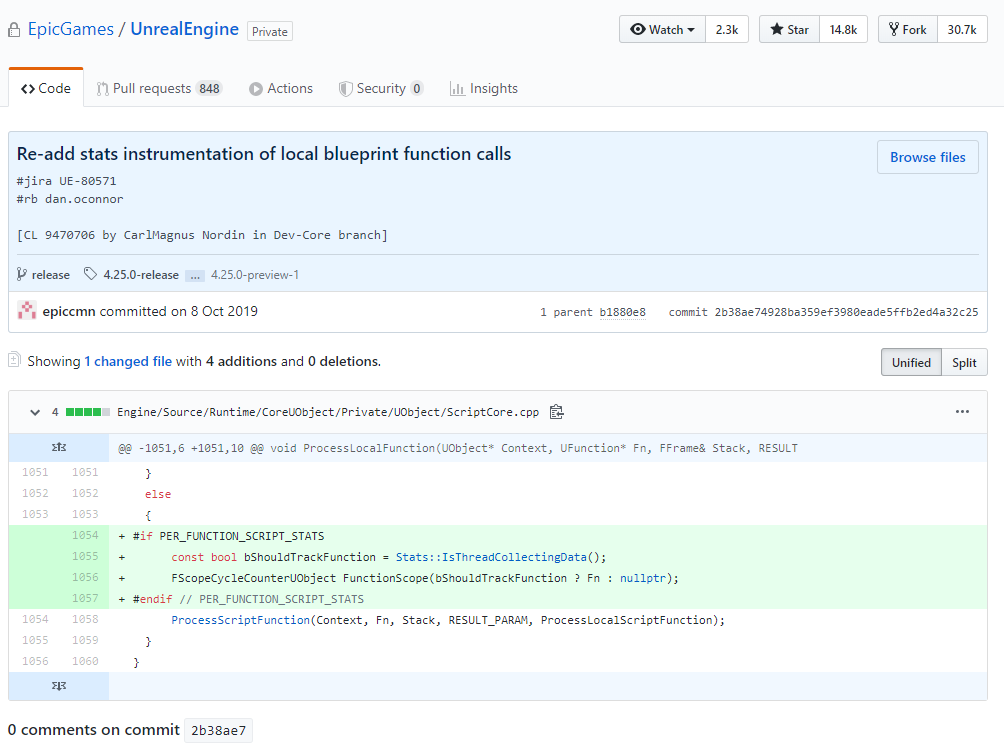Click the commit title Re-add stats instrumentation
This screenshot has height=751, width=1004.
264,154
